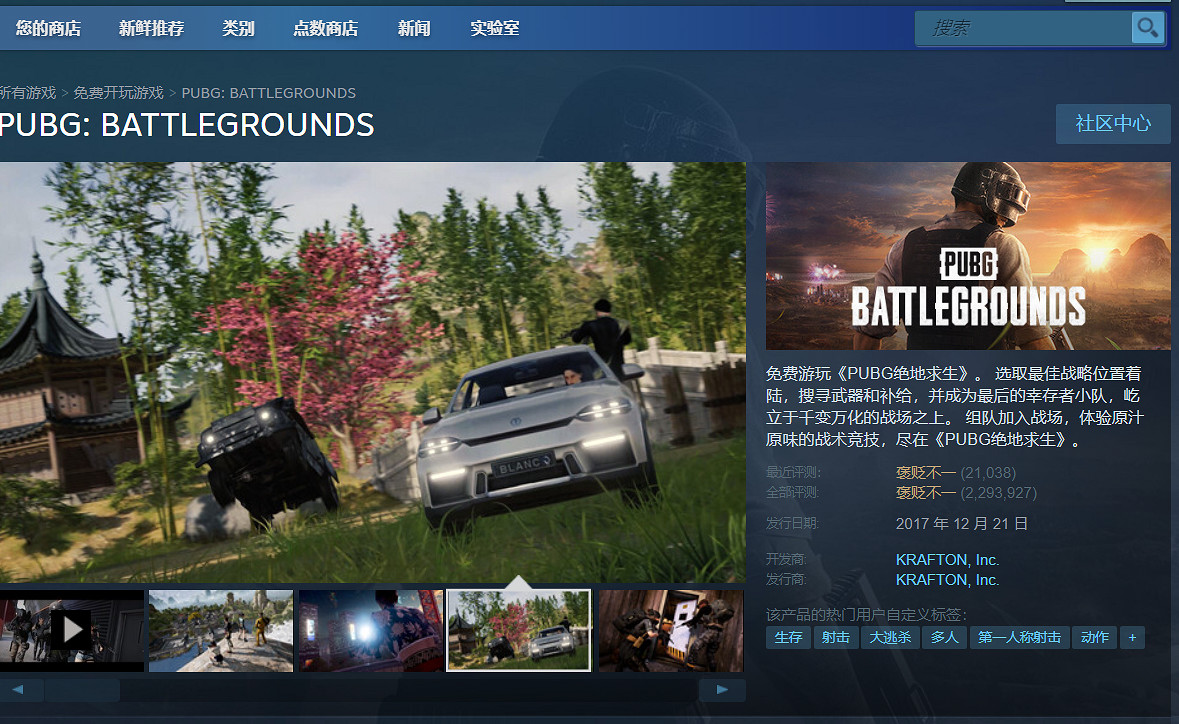Open the 新鲜推荐 menu
Screen dimensions: 1179x724
[x=151, y=28]
